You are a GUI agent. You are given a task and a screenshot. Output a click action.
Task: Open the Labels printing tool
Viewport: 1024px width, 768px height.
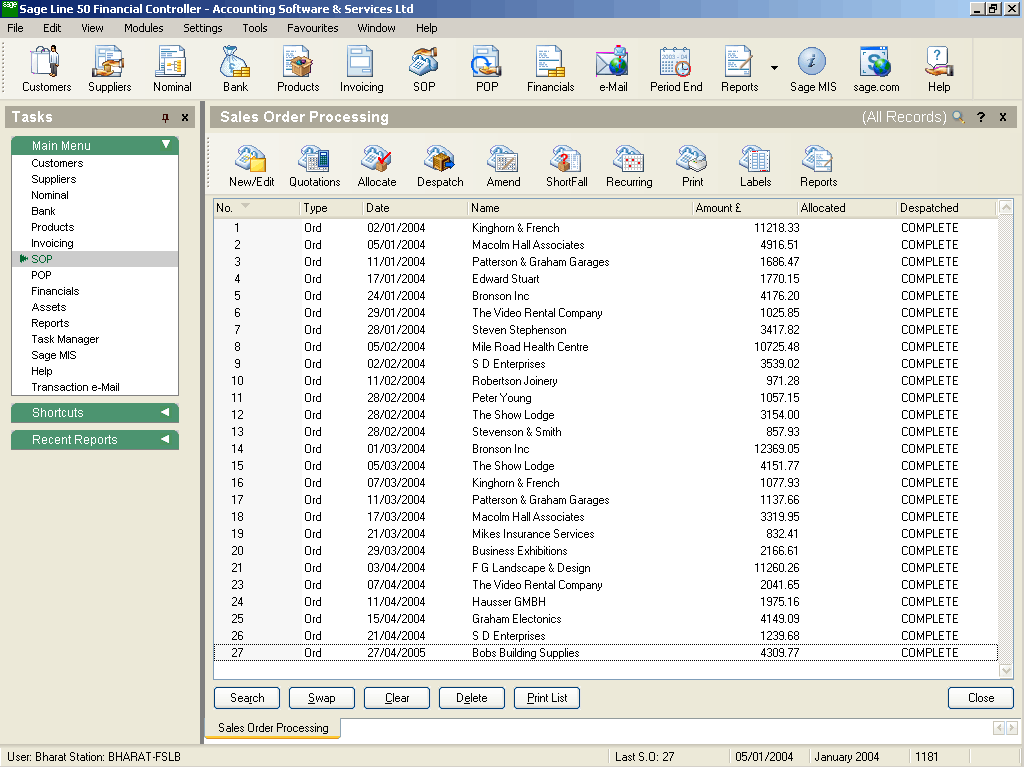tap(755, 165)
